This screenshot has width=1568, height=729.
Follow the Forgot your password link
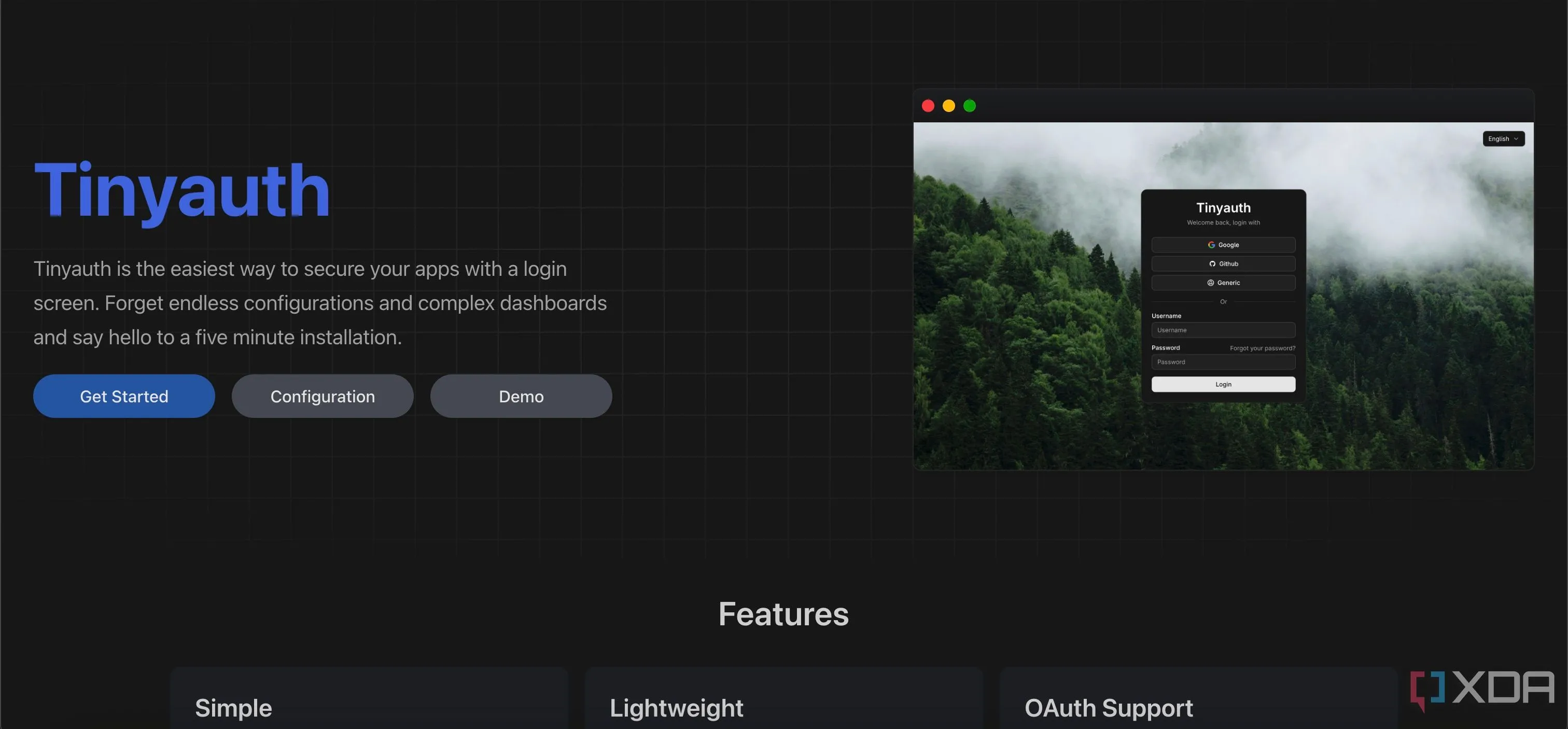pyautogui.click(x=1263, y=348)
